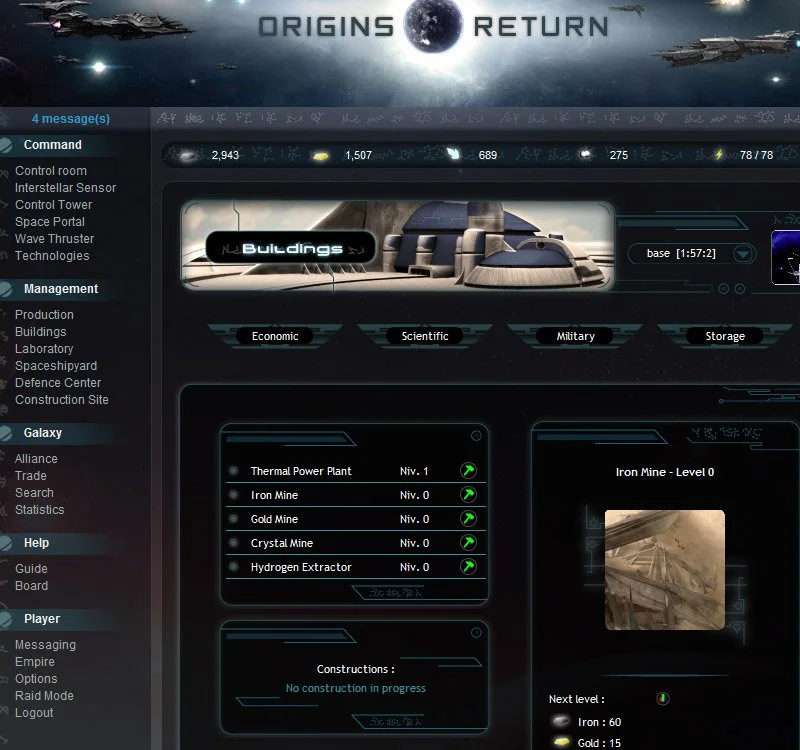Click the iron icon next to Next level

[x=559, y=722]
